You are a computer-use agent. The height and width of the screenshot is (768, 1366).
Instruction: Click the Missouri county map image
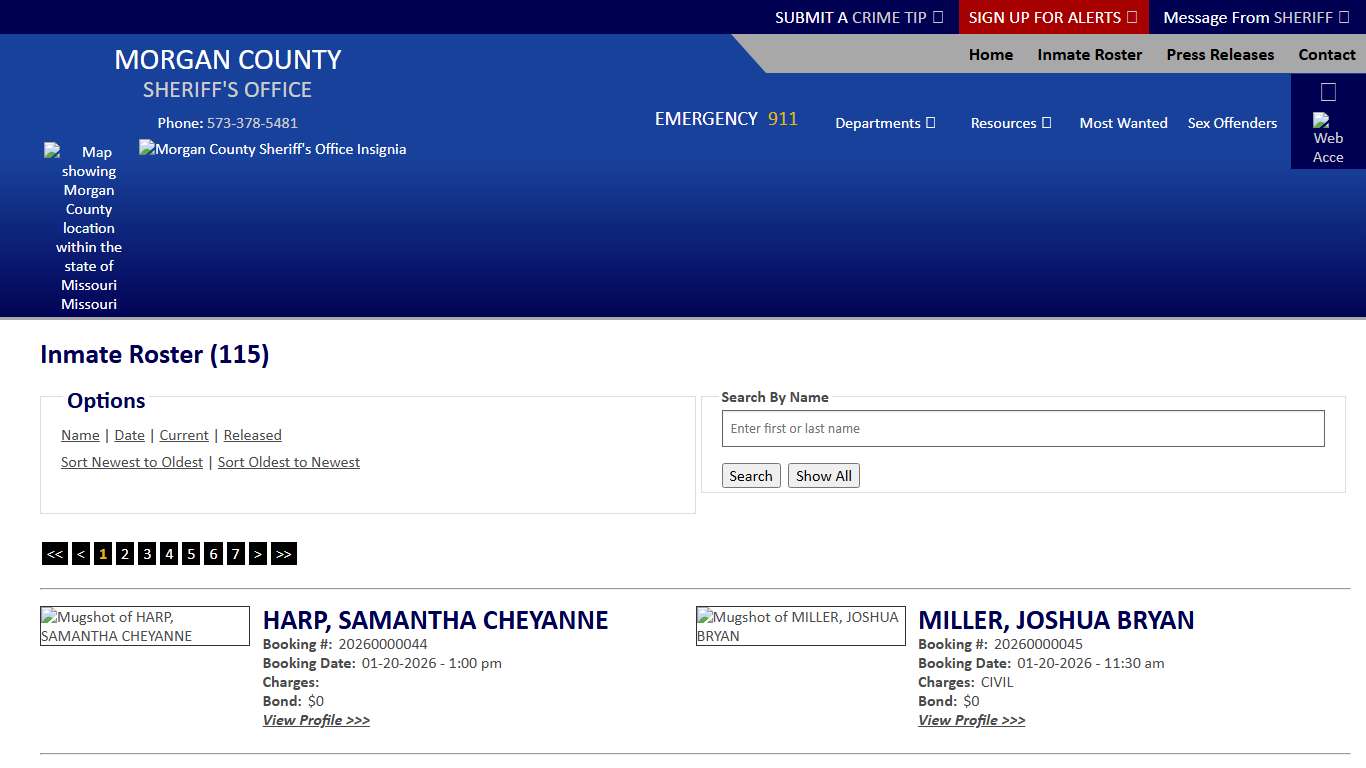tap(88, 228)
